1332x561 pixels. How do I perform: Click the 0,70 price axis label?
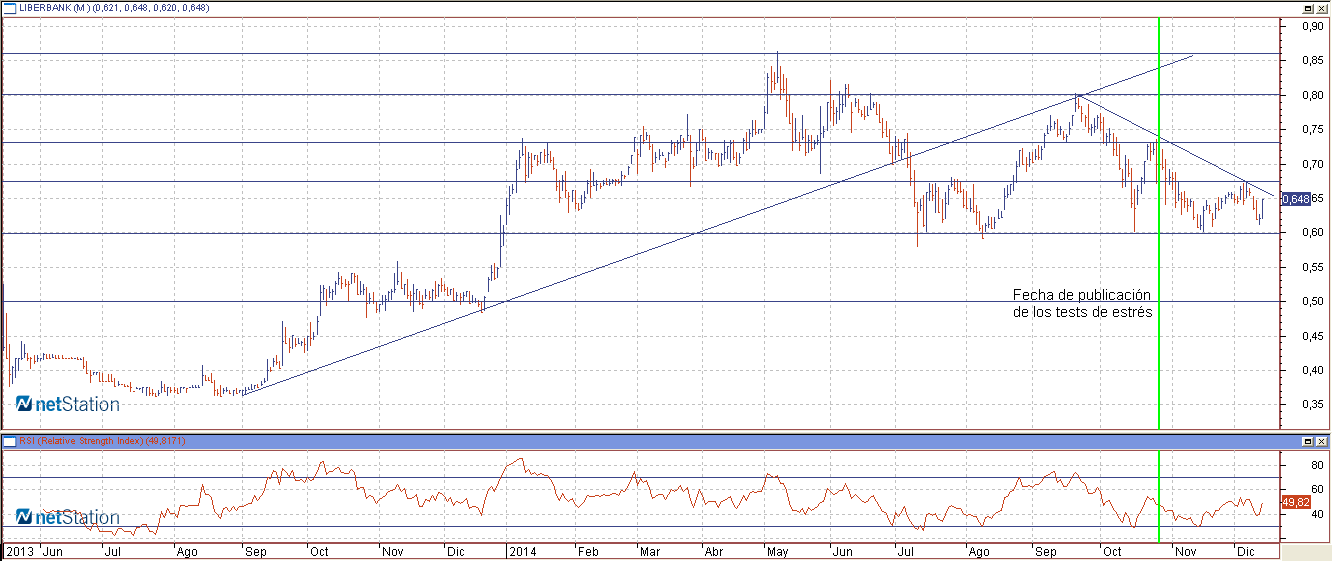pyautogui.click(x=1313, y=164)
